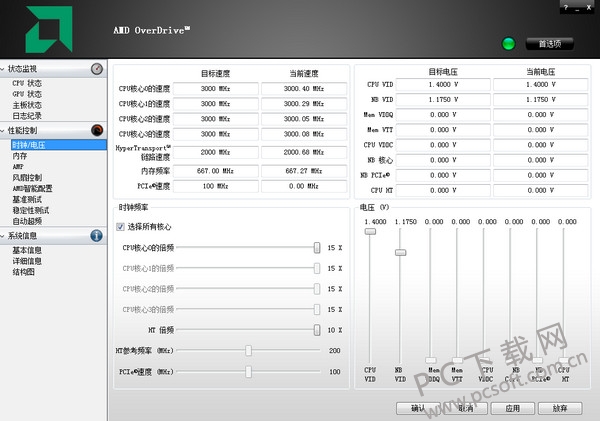Open GPU 状态 page
The width and height of the screenshot is (600, 421).
27,94
